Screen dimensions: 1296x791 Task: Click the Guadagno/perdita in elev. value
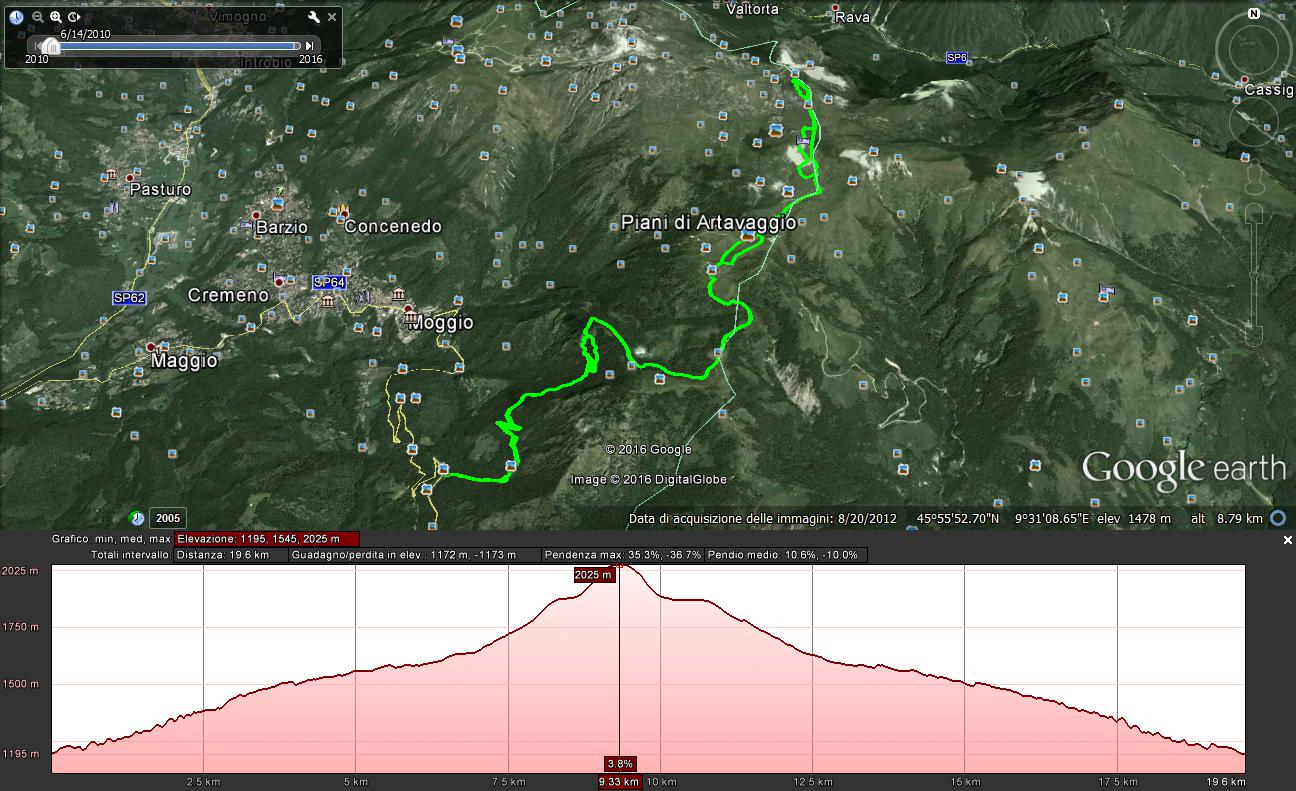pyautogui.click(x=414, y=554)
